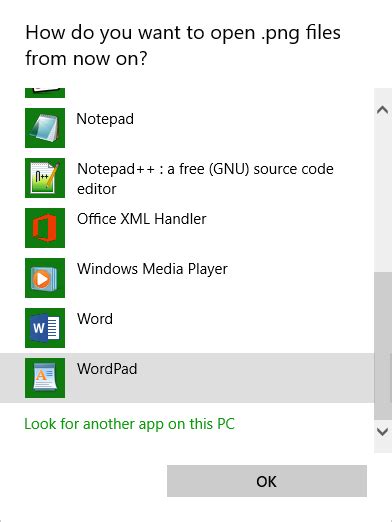The width and height of the screenshot is (392, 522).
Task: Select Windows Media Player label
Action: (x=152, y=269)
